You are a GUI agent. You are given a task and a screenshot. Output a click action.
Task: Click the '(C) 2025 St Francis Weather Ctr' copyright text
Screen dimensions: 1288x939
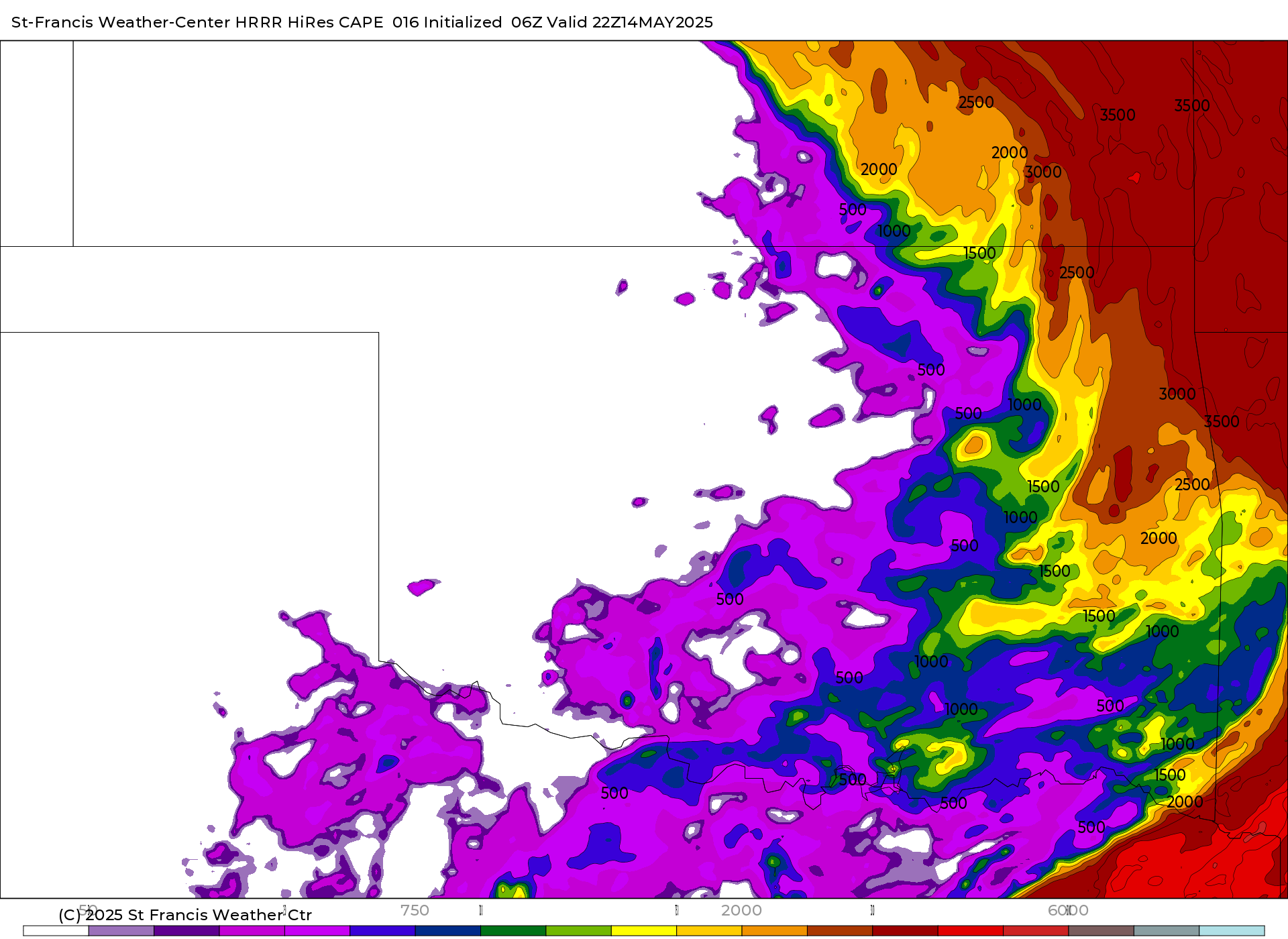pyautogui.click(x=185, y=915)
